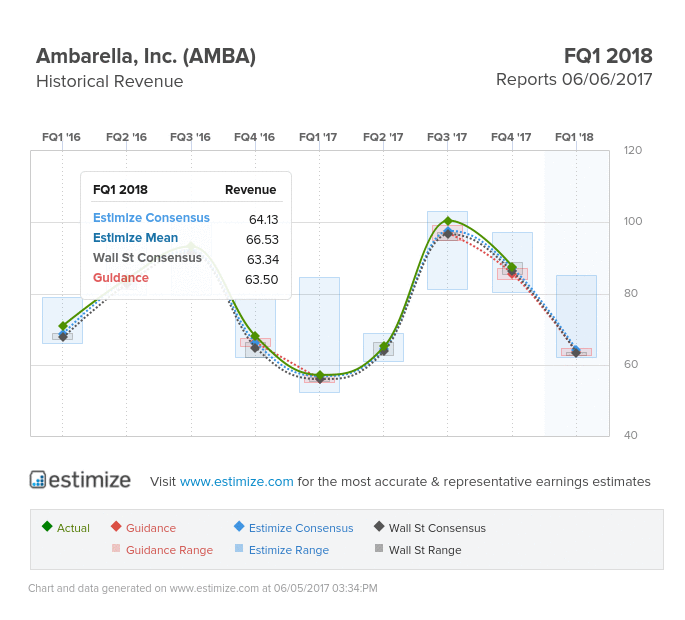Select the FQ2 '16 axis label
The width and height of the screenshot is (685, 620).
click(x=126, y=137)
